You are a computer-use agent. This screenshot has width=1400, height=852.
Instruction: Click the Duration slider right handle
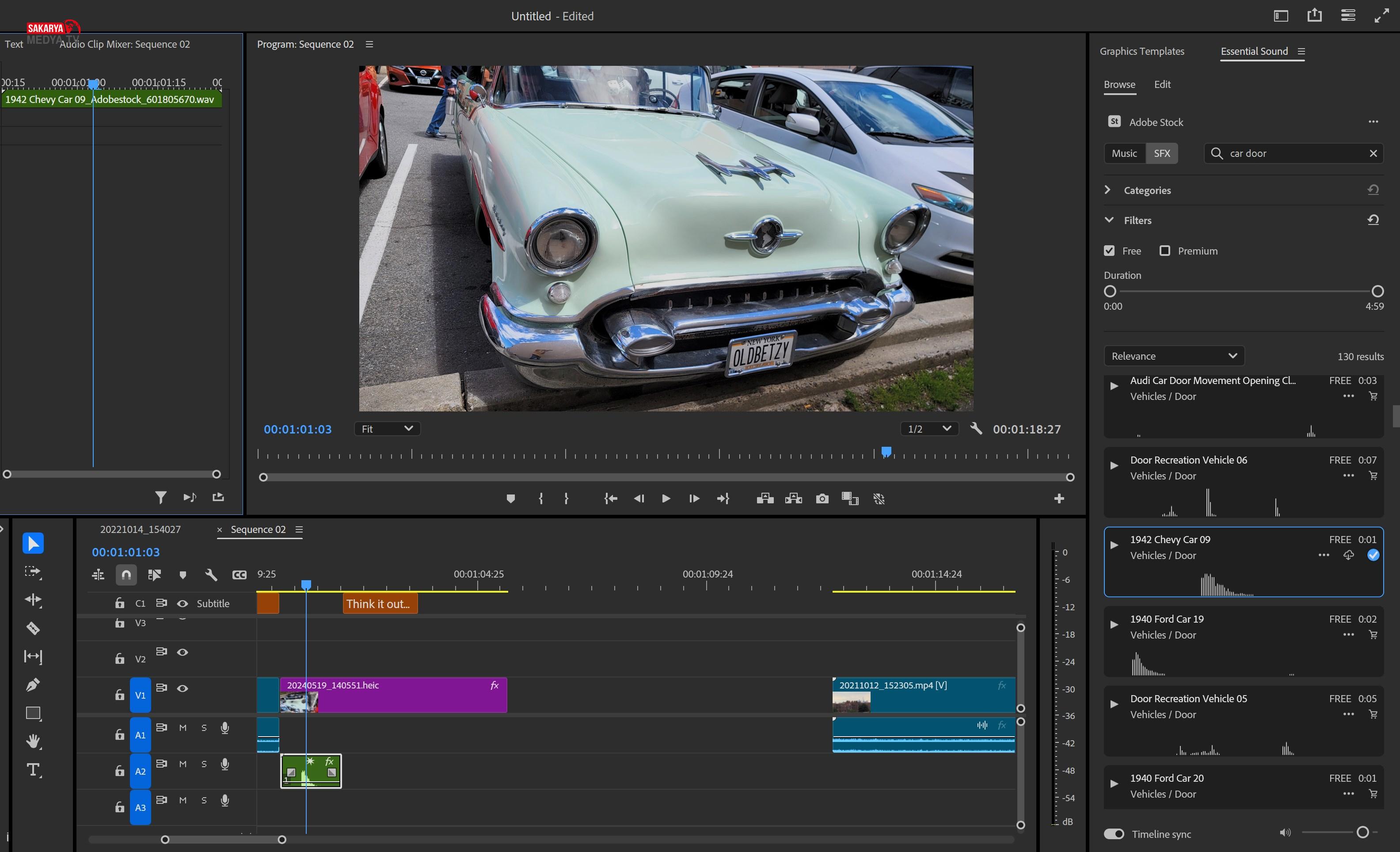pyautogui.click(x=1377, y=291)
